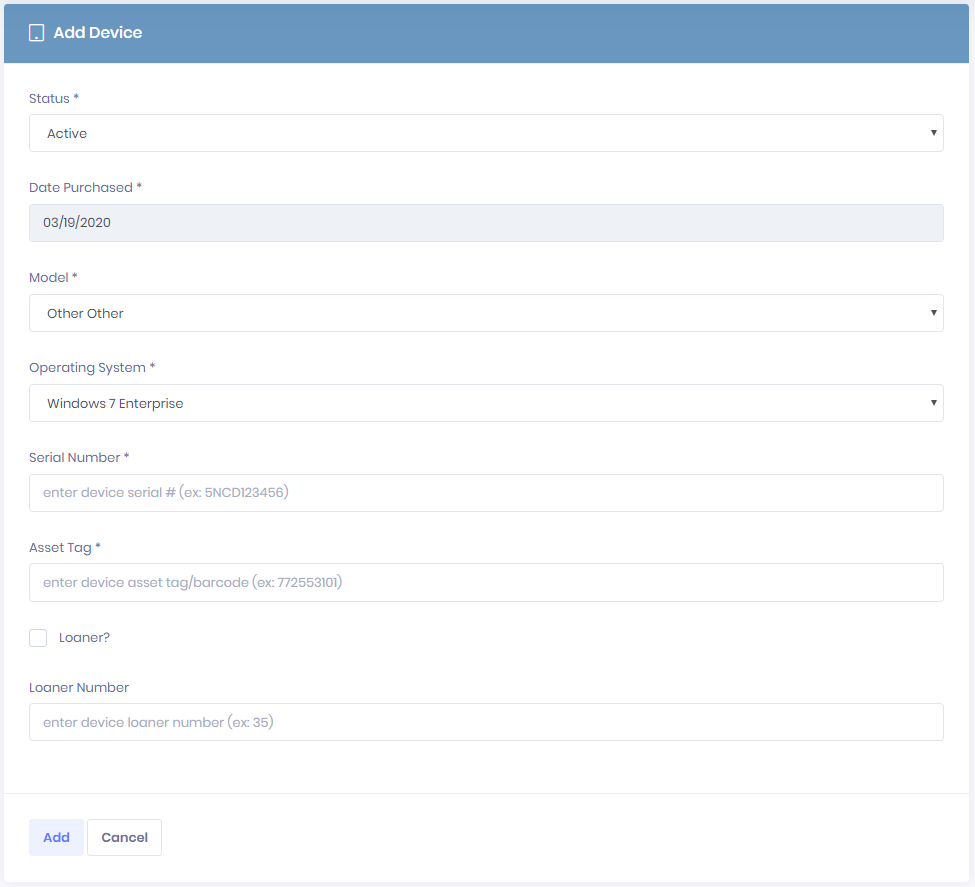Click the Model * label
The height and width of the screenshot is (887, 975).
53,277
